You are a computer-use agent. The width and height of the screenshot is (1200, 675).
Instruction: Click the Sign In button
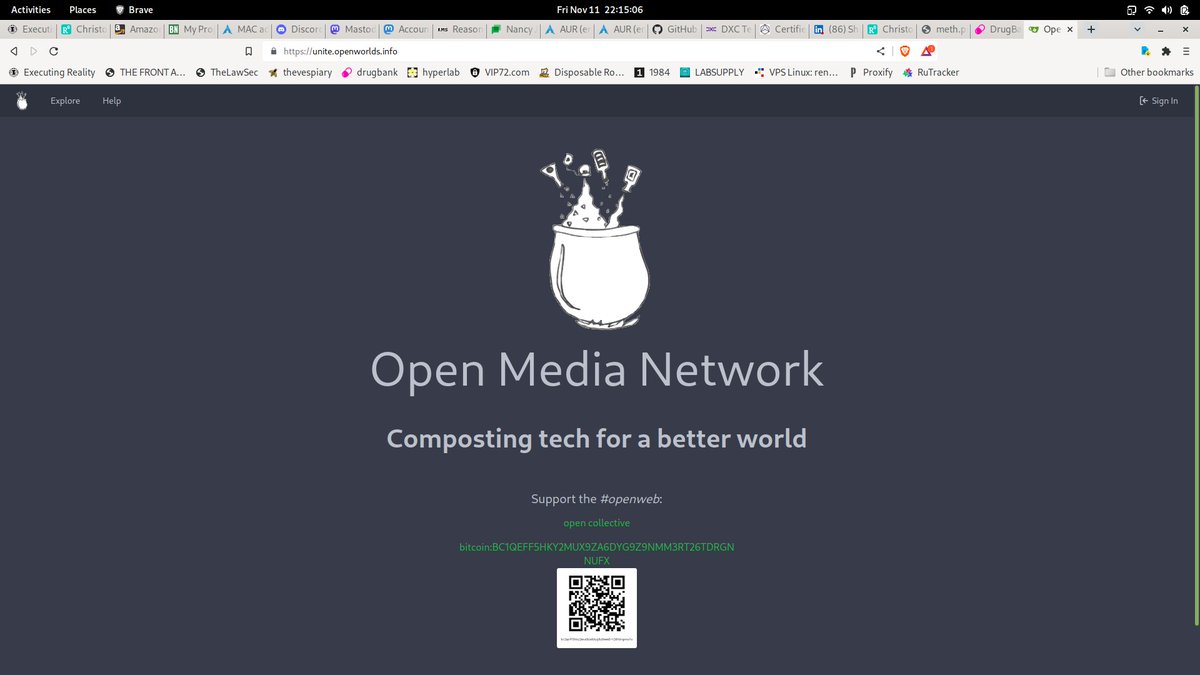(1158, 101)
